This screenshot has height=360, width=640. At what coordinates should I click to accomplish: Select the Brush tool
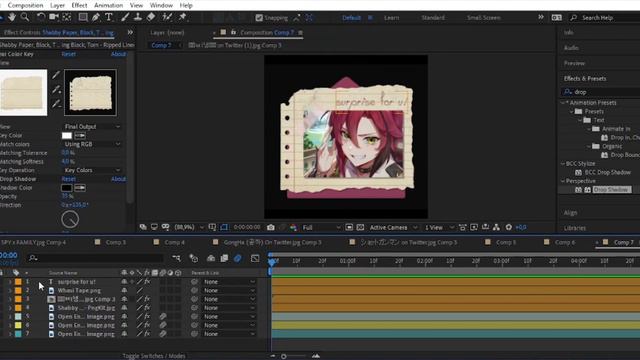click(125, 17)
